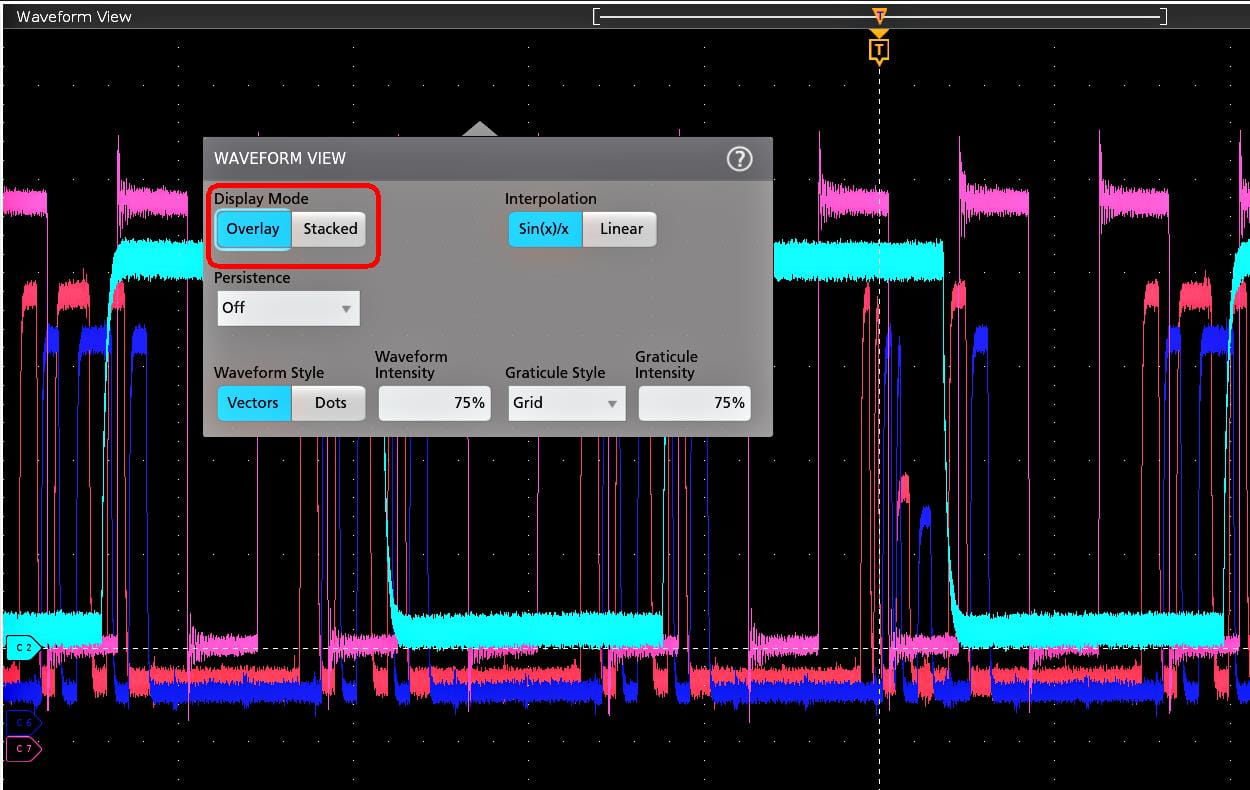This screenshot has width=1250, height=790.
Task: Click the Waveform Intensity value field
Action: 435,403
